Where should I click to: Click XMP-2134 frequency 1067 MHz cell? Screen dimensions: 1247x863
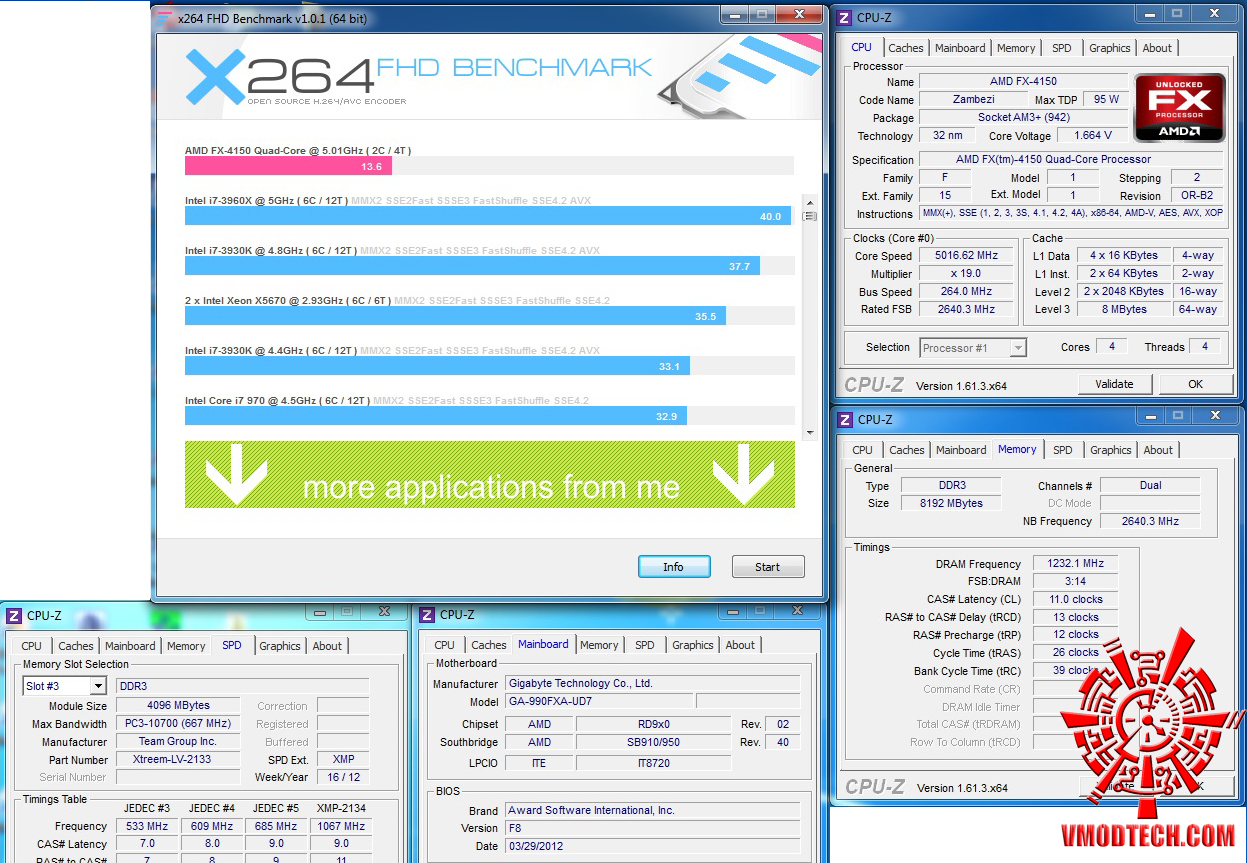point(341,827)
